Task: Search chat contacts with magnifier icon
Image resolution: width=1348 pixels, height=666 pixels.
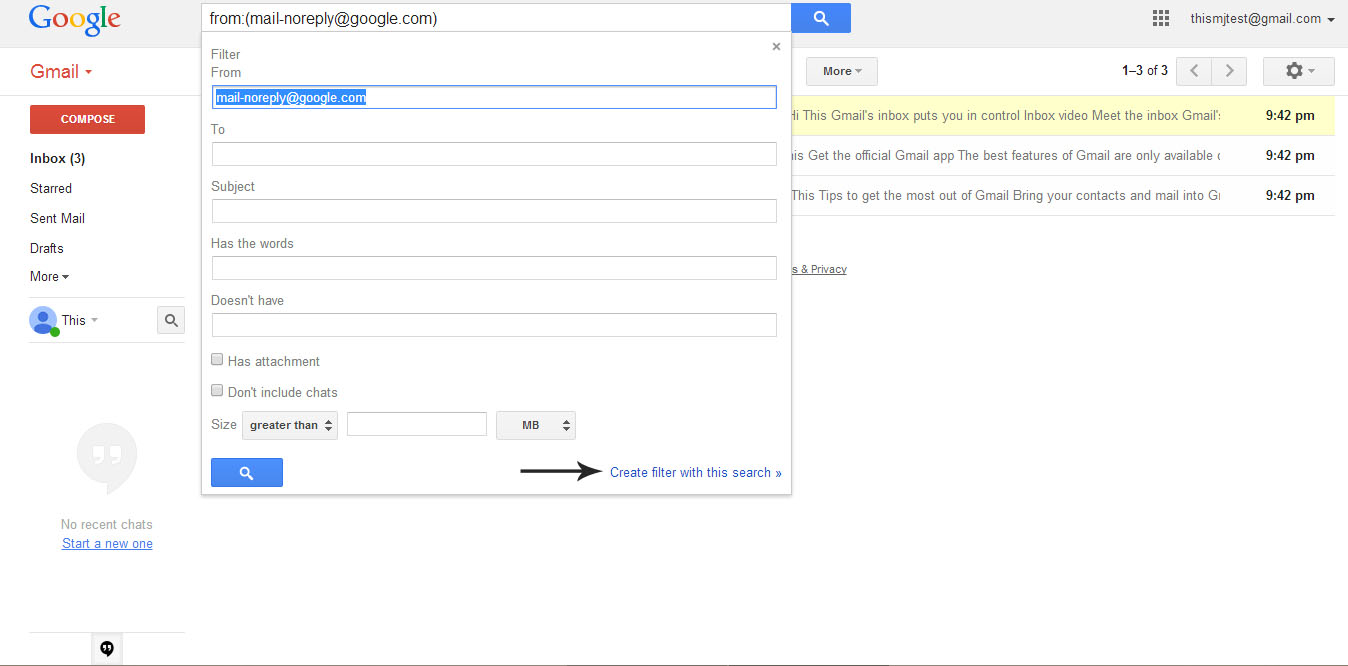Action: point(171,320)
